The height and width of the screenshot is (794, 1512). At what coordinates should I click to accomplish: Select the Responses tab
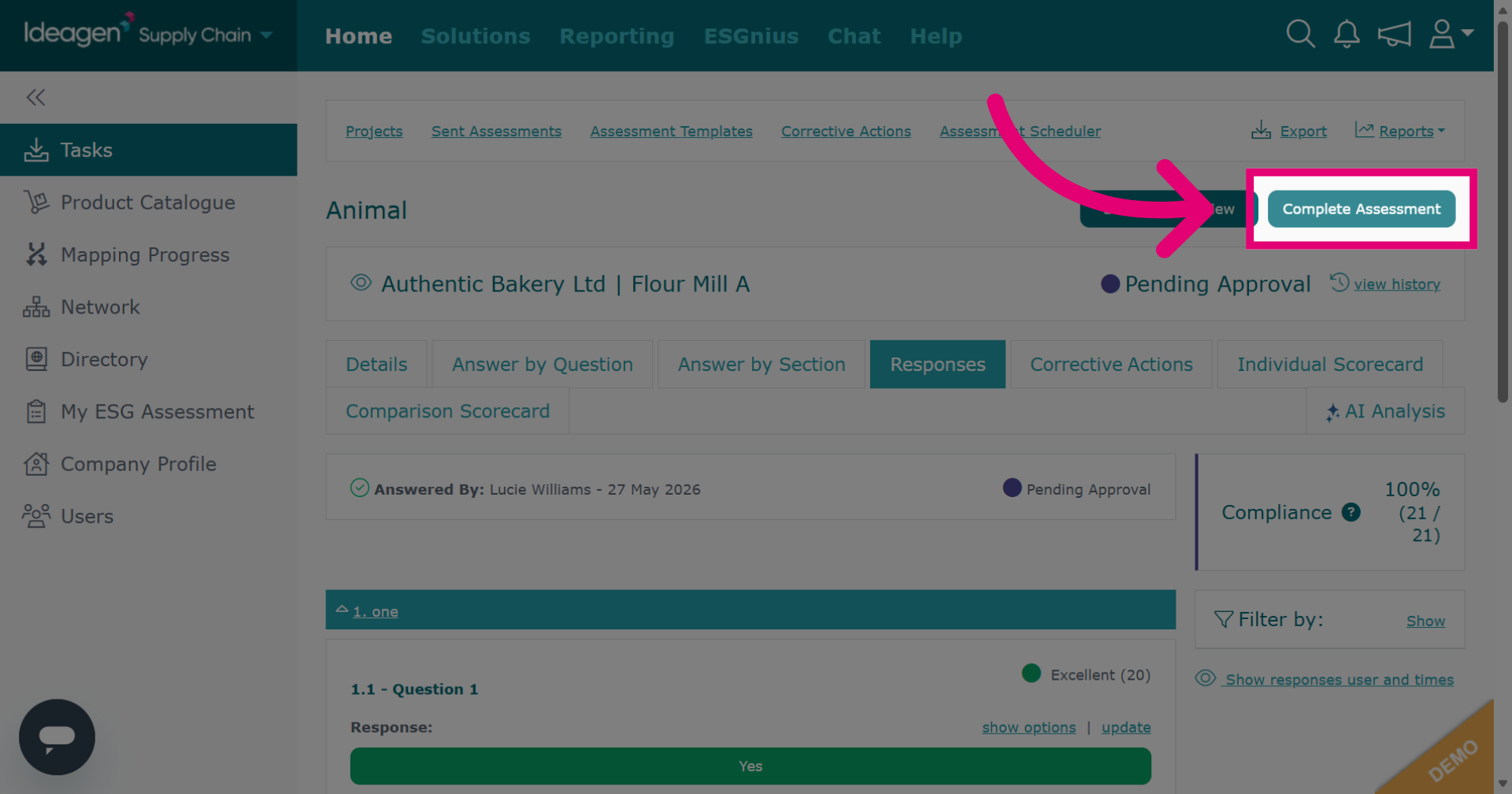click(x=937, y=364)
